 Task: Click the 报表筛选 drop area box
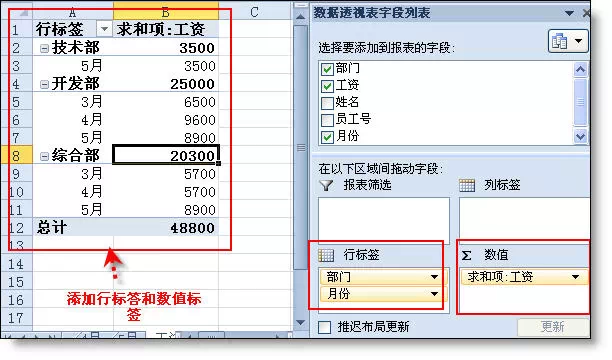(384, 220)
